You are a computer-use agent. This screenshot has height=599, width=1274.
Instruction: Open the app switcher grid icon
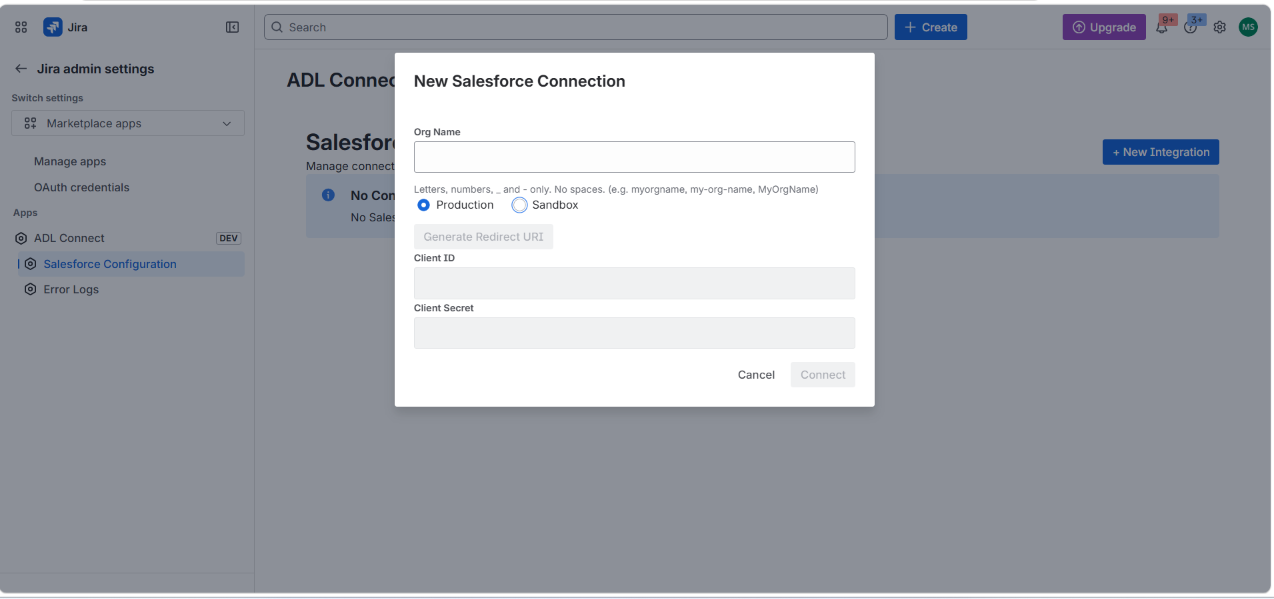click(20, 27)
